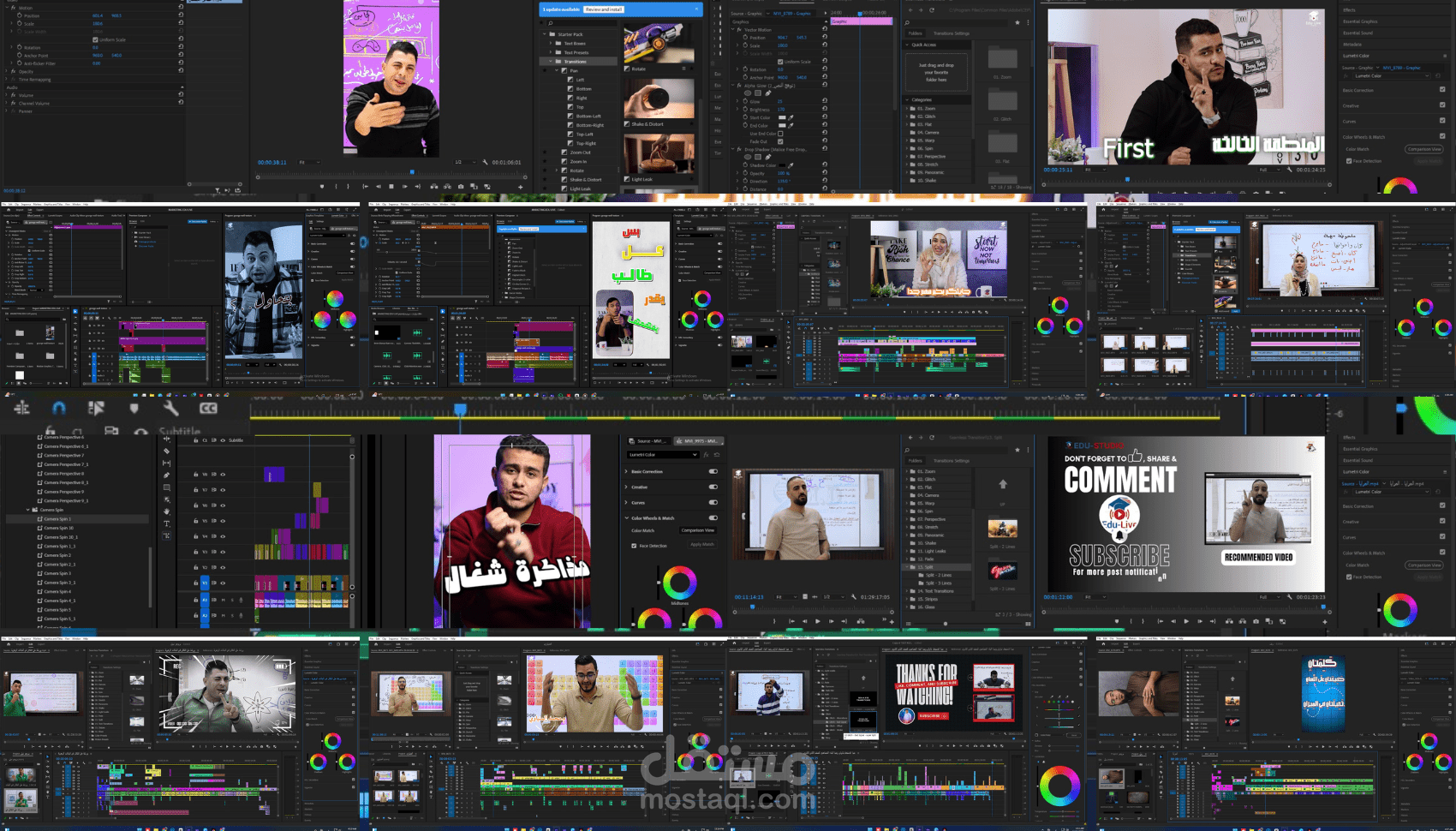Collapse Color Wheels & Match beside red-sweater preview

(627, 517)
